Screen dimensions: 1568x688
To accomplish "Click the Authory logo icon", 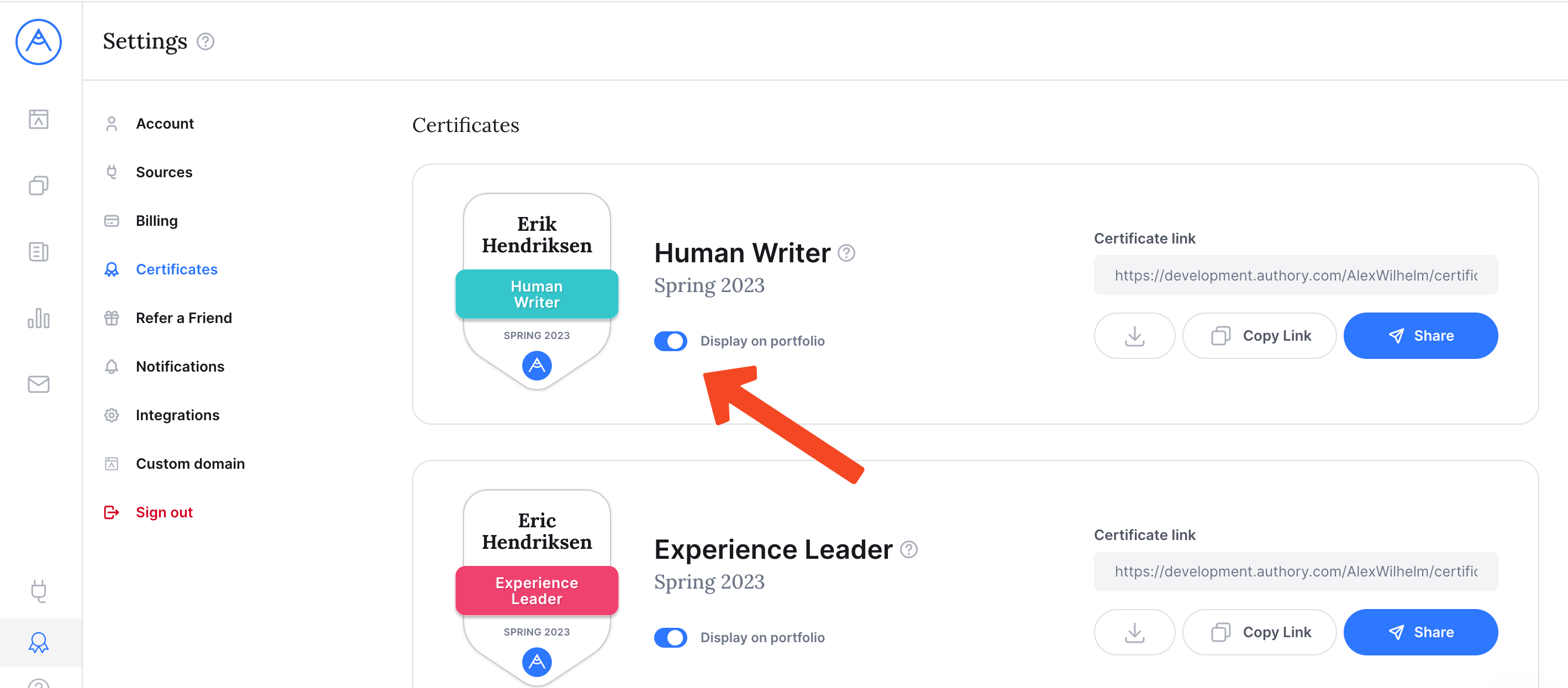I will 38,41.
